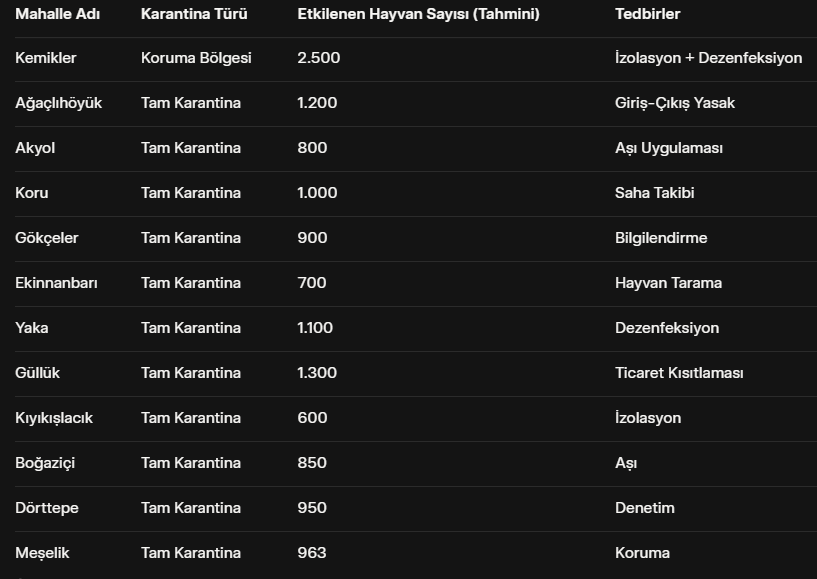Click the Hayvan Tarama measure cell
817x579 pixels.
pyautogui.click(x=668, y=283)
